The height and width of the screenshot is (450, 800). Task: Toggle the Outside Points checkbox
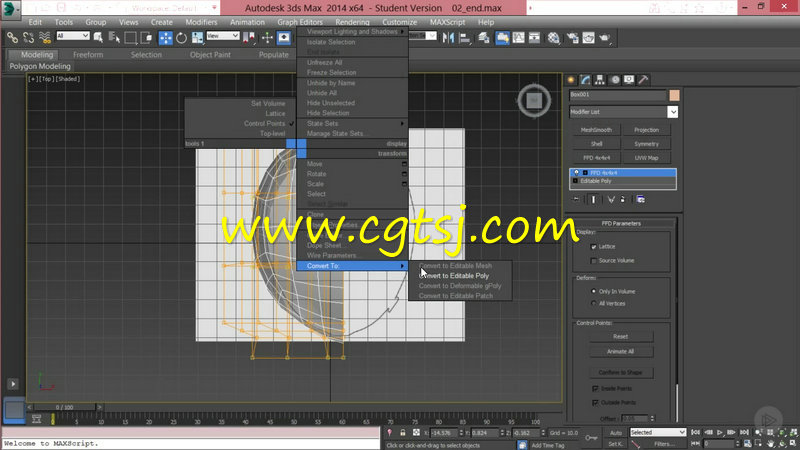595,403
